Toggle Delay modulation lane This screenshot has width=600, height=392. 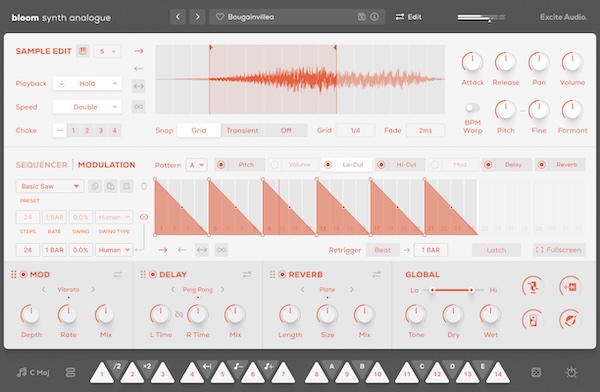(507, 165)
